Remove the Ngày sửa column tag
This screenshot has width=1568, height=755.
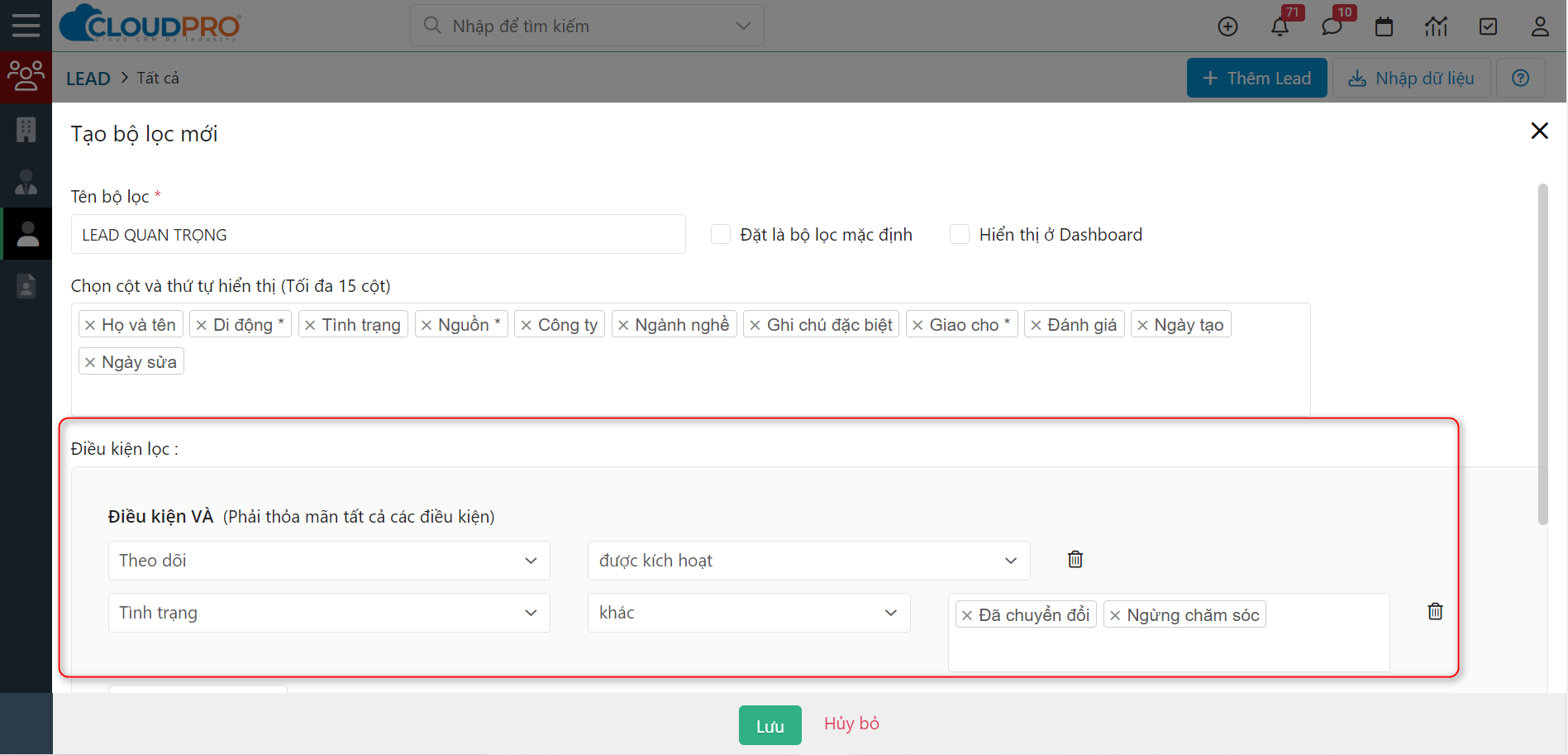pos(90,362)
